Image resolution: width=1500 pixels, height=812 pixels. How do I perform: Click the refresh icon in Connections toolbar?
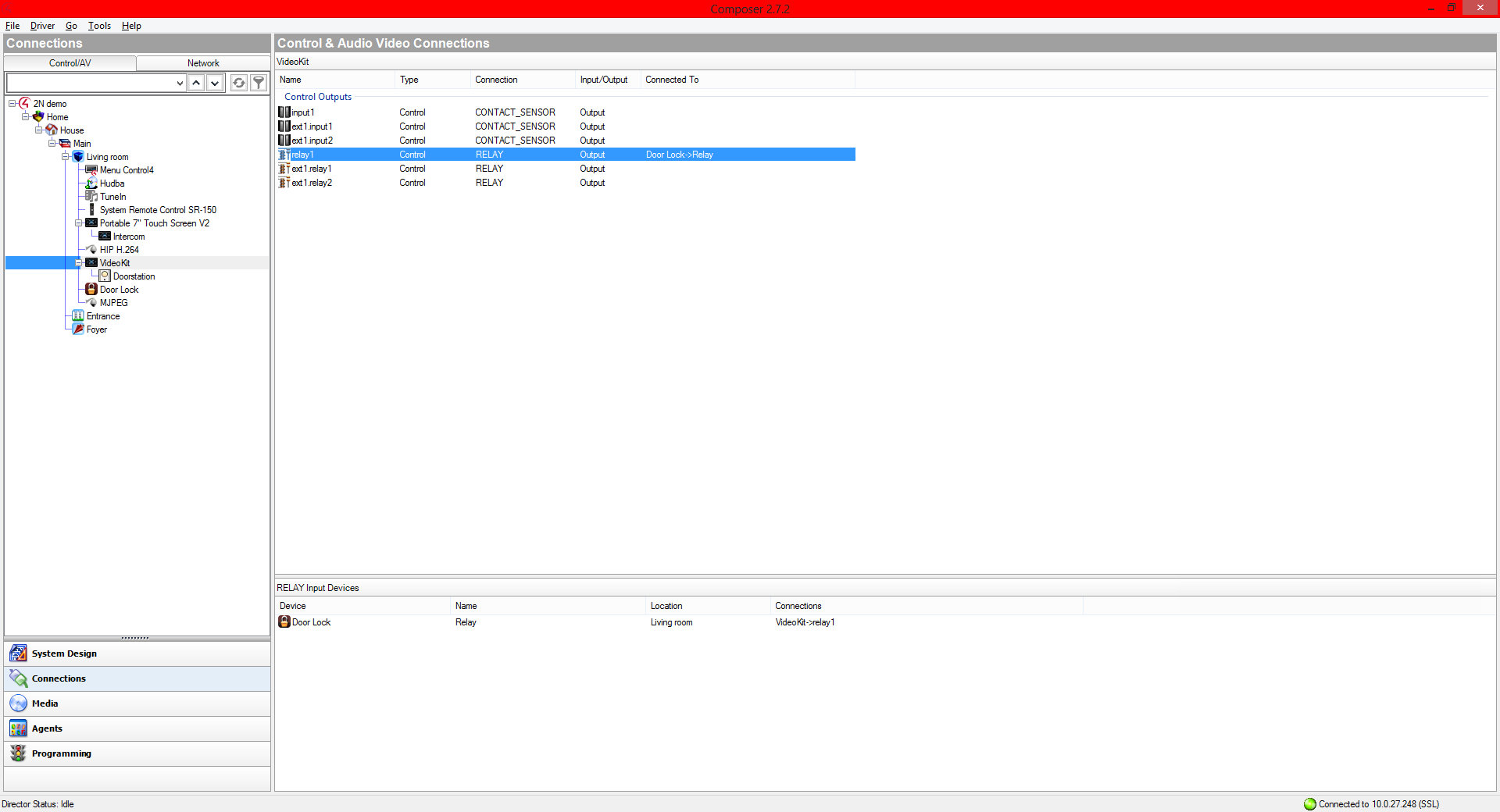tap(239, 83)
